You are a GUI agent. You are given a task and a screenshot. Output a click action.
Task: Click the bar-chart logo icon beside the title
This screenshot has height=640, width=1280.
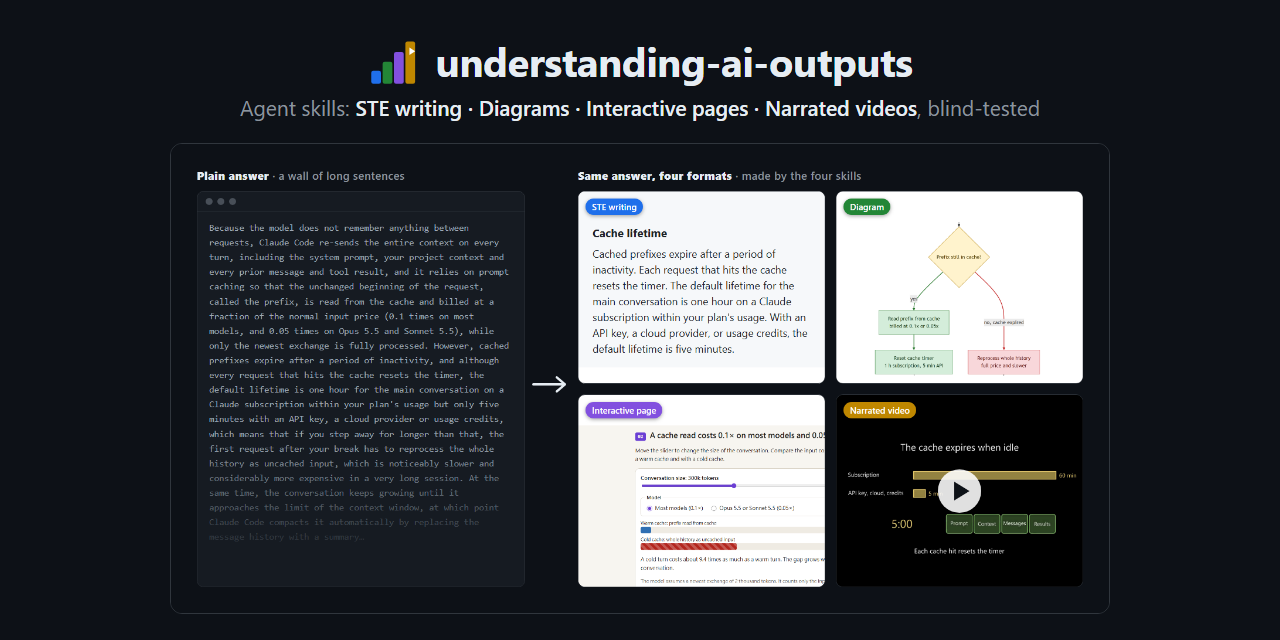click(393, 62)
